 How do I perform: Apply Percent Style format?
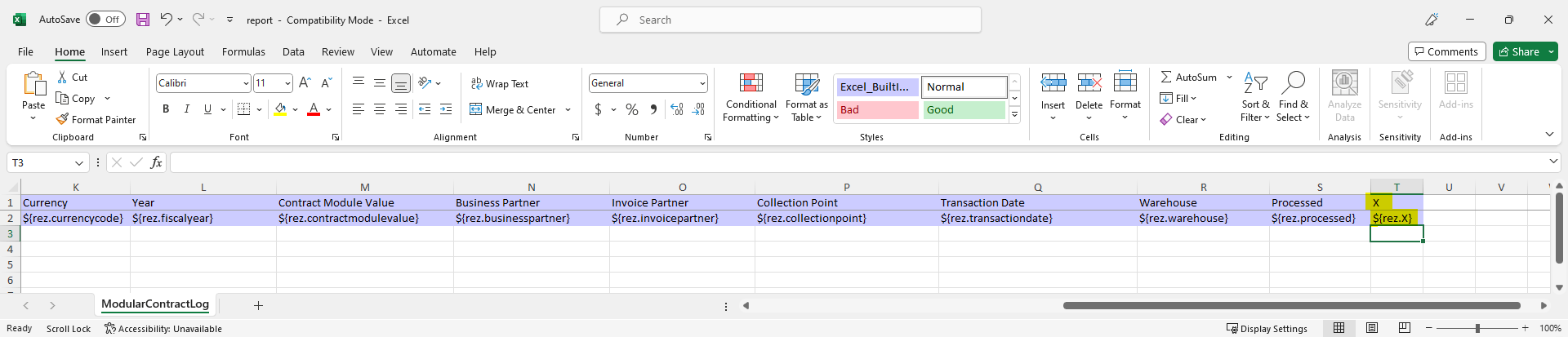tap(632, 109)
